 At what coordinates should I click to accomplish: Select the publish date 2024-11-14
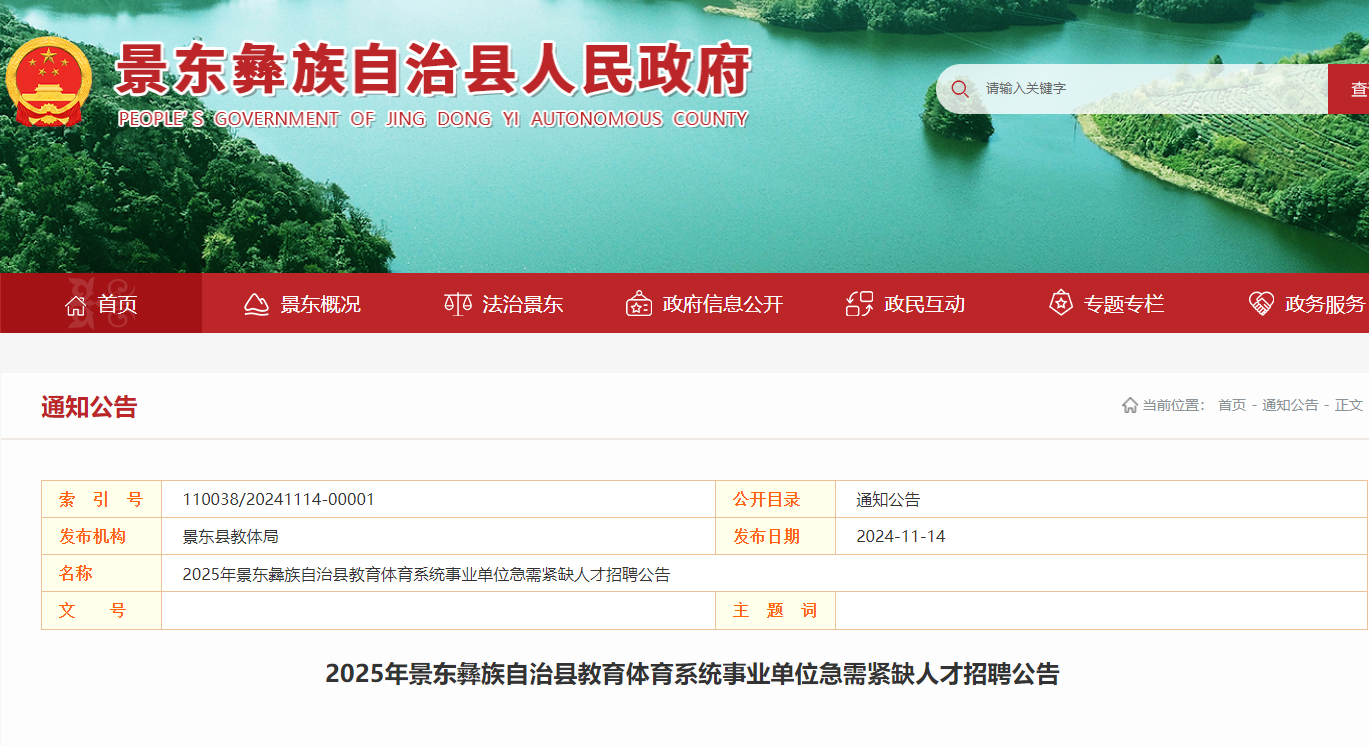click(901, 536)
